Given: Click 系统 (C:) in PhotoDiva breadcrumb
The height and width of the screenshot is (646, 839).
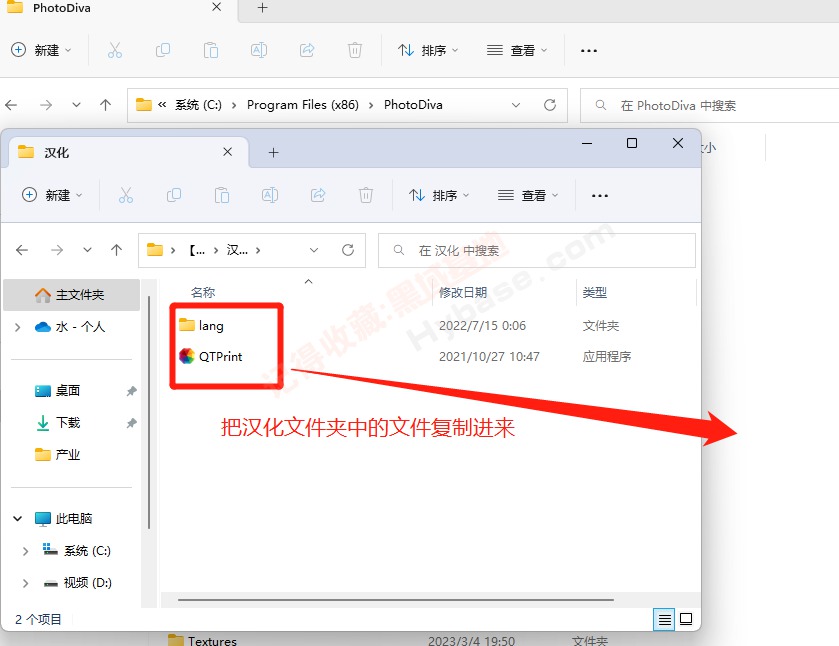Looking at the screenshot, I should coord(199,105).
